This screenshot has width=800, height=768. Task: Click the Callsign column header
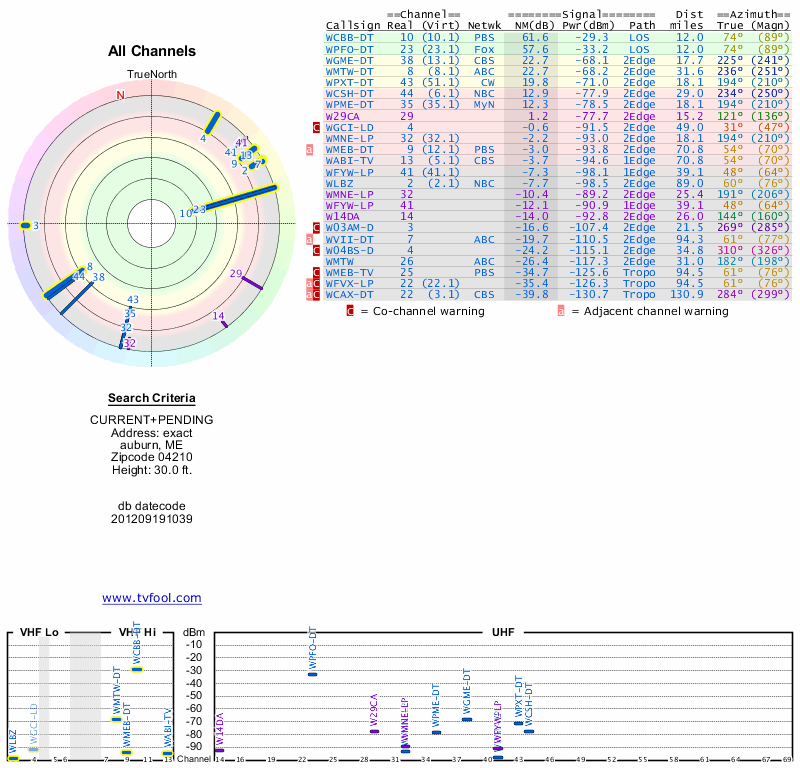click(353, 25)
